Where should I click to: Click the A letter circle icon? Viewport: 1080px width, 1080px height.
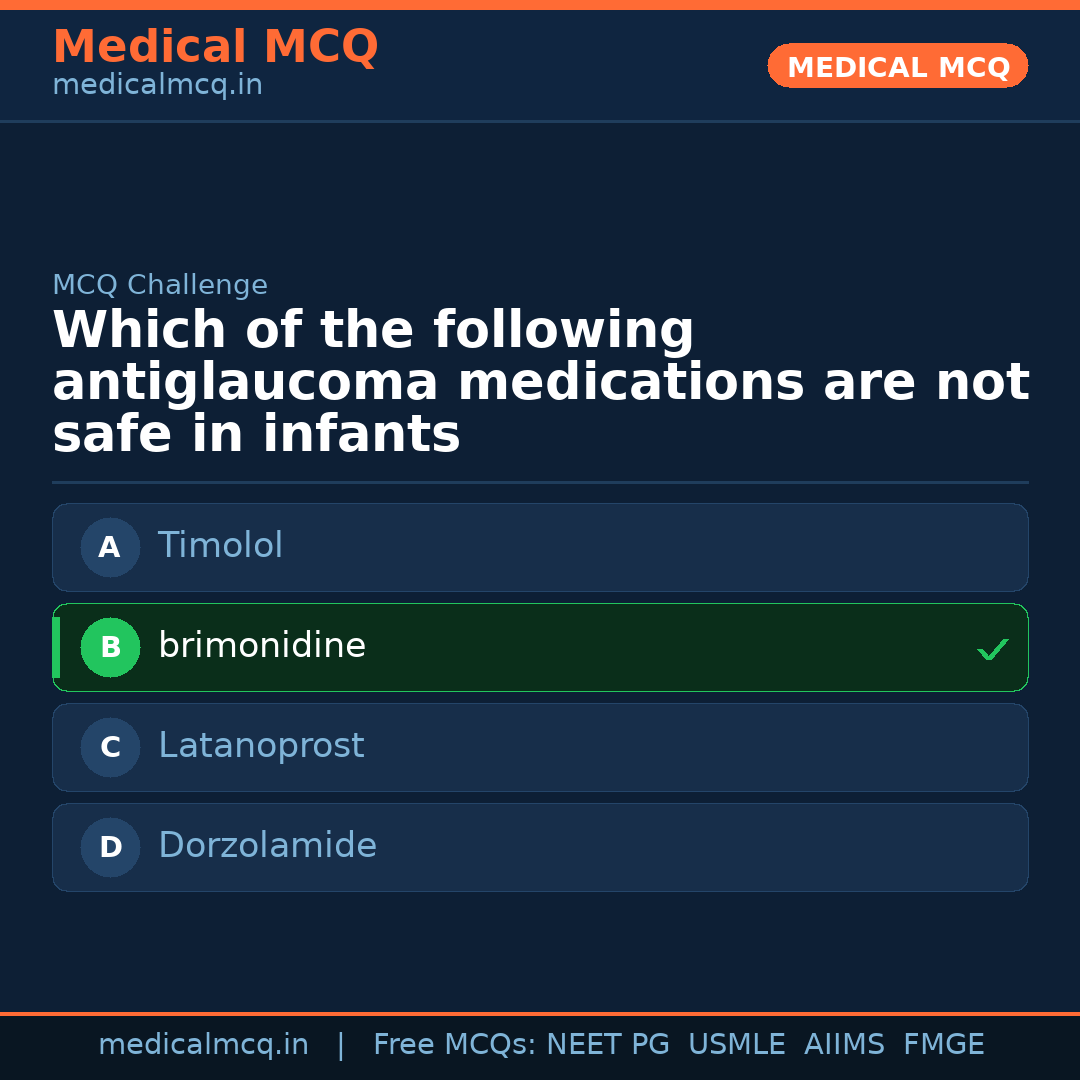click(110, 547)
